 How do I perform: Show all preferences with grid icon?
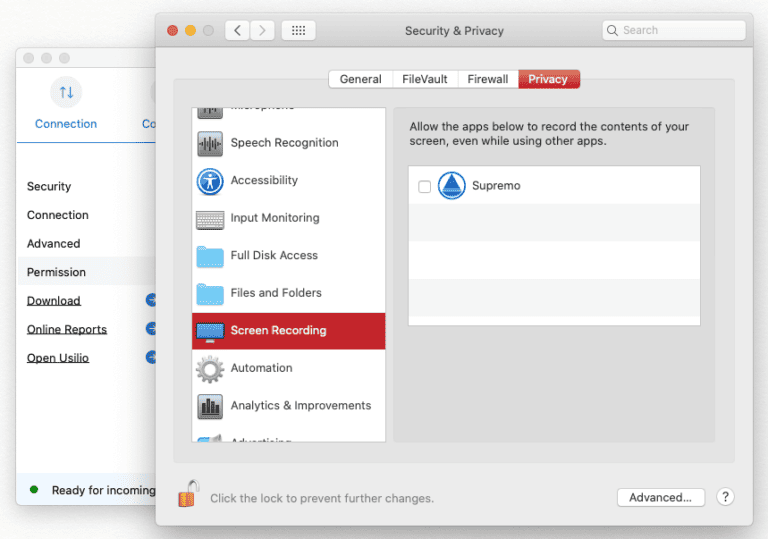coord(298,30)
